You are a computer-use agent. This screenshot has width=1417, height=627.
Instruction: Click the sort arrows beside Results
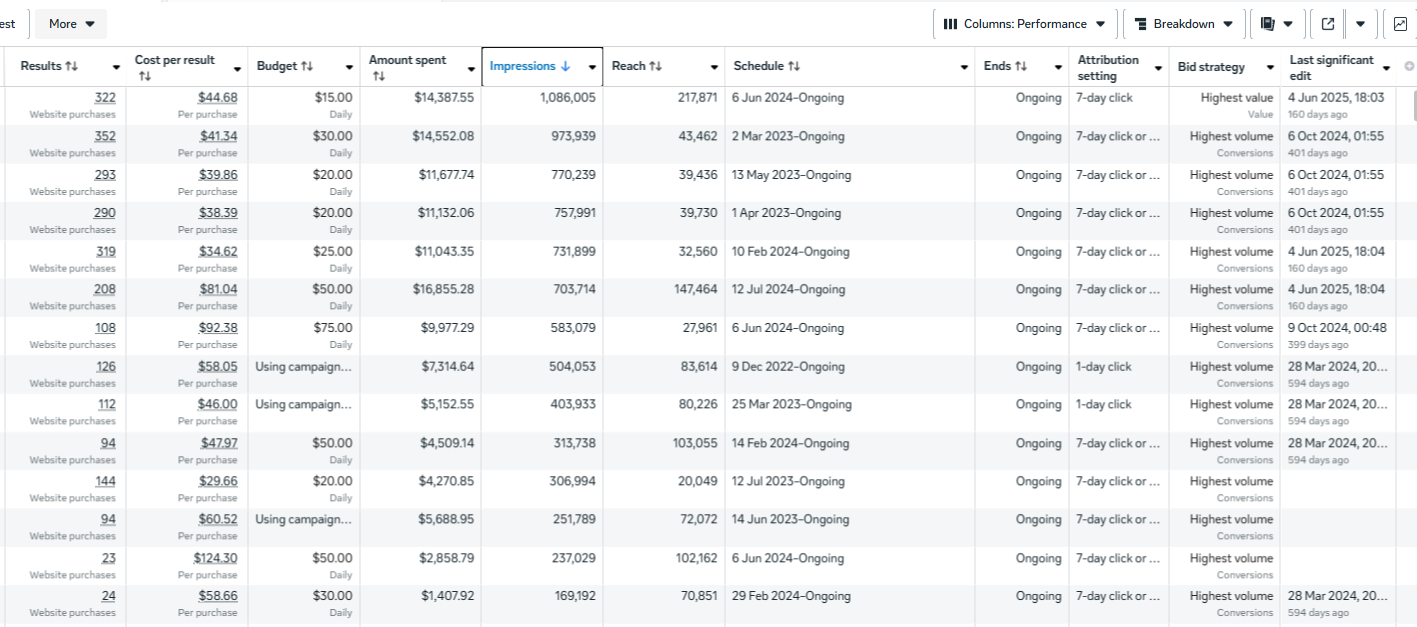coord(71,67)
